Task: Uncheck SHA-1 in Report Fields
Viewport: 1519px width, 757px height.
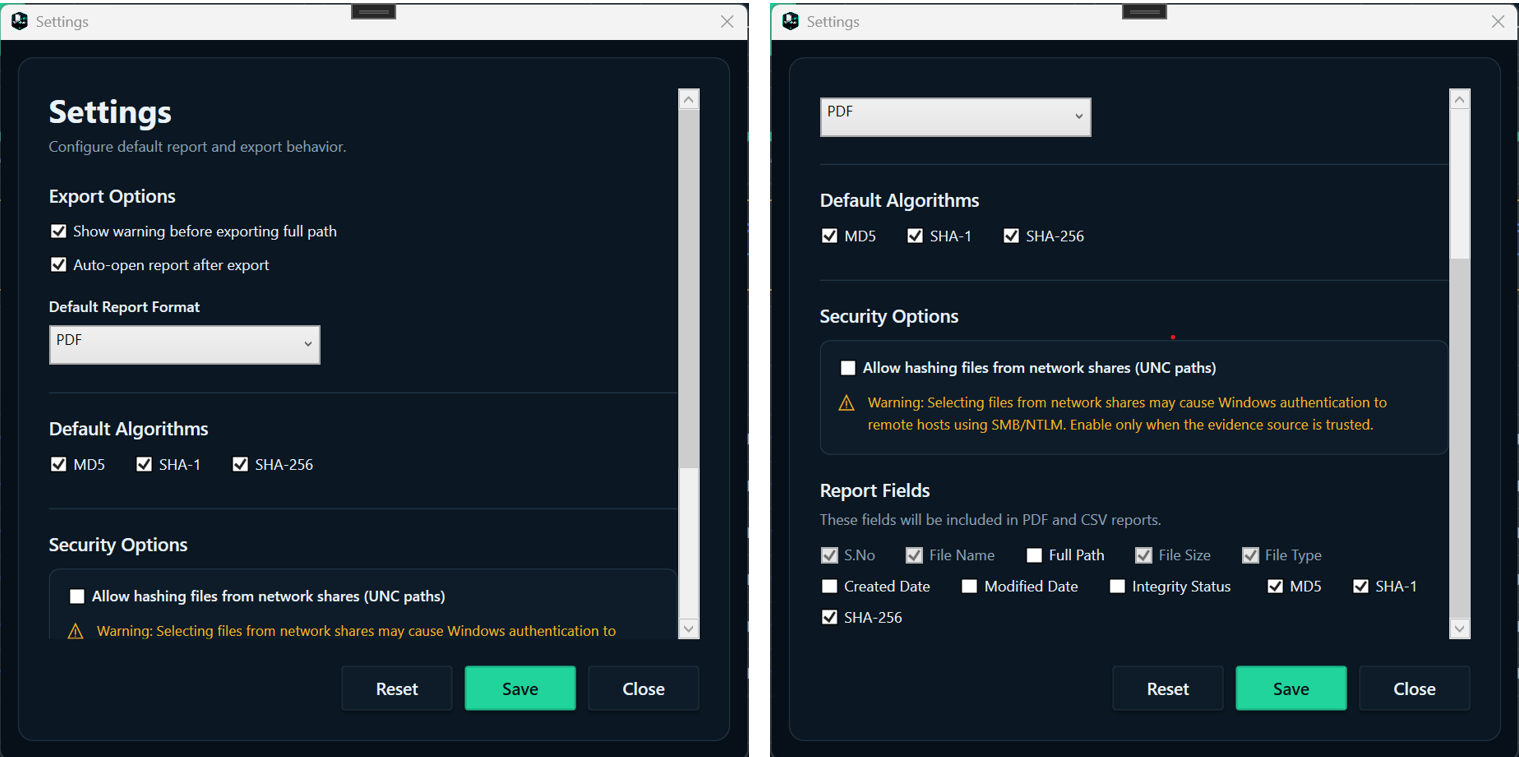Action: 1360,586
